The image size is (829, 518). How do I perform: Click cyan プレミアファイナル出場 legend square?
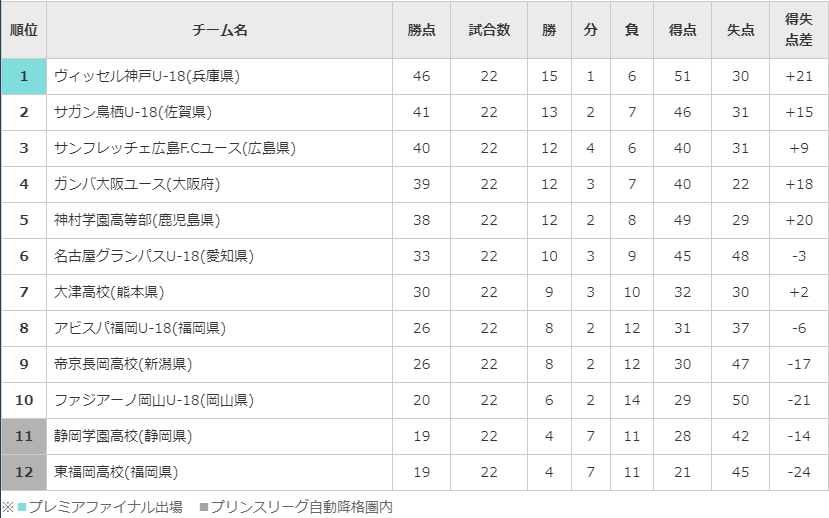tap(22, 507)
